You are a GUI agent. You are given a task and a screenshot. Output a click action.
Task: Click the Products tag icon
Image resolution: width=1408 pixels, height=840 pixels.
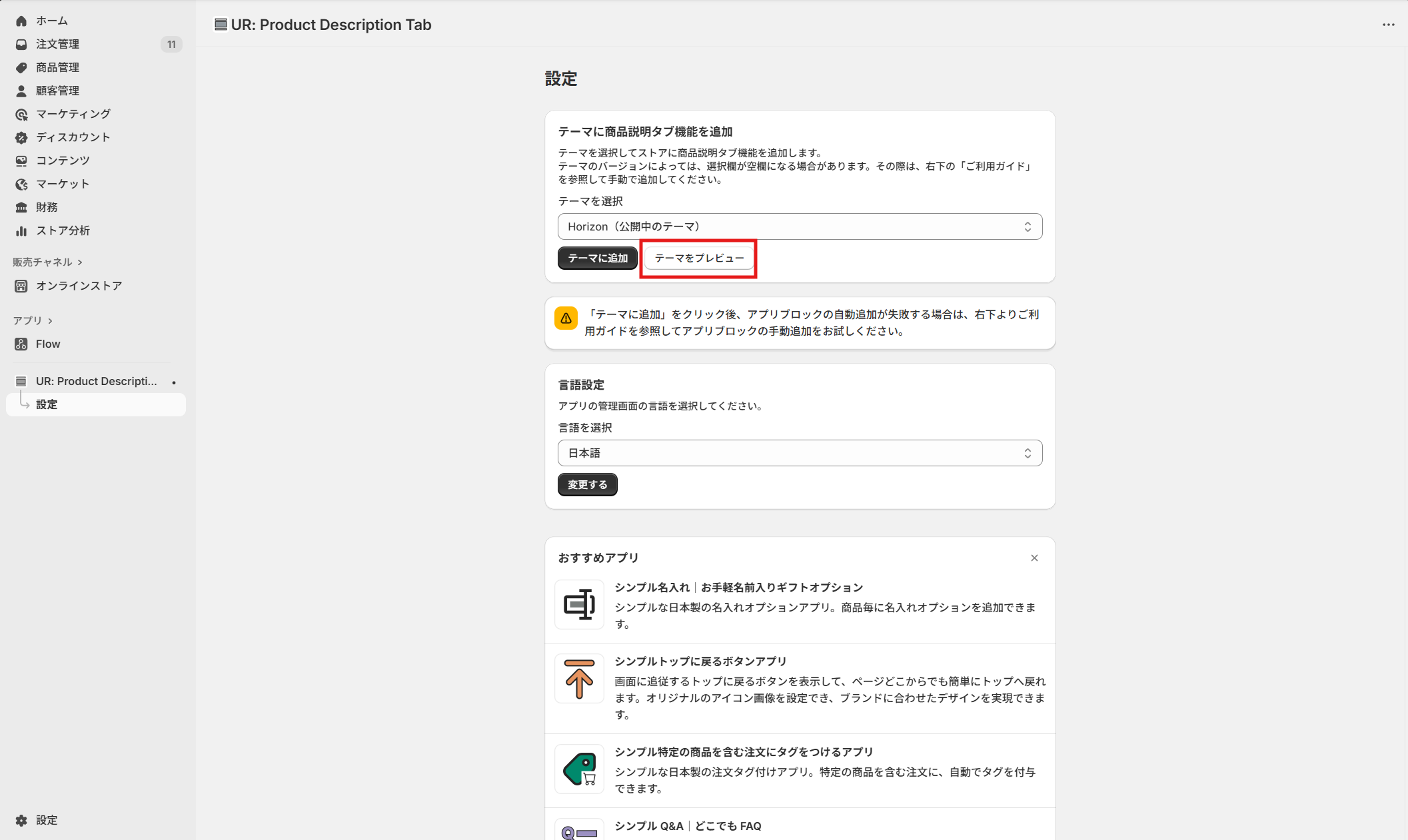(21, 67)
